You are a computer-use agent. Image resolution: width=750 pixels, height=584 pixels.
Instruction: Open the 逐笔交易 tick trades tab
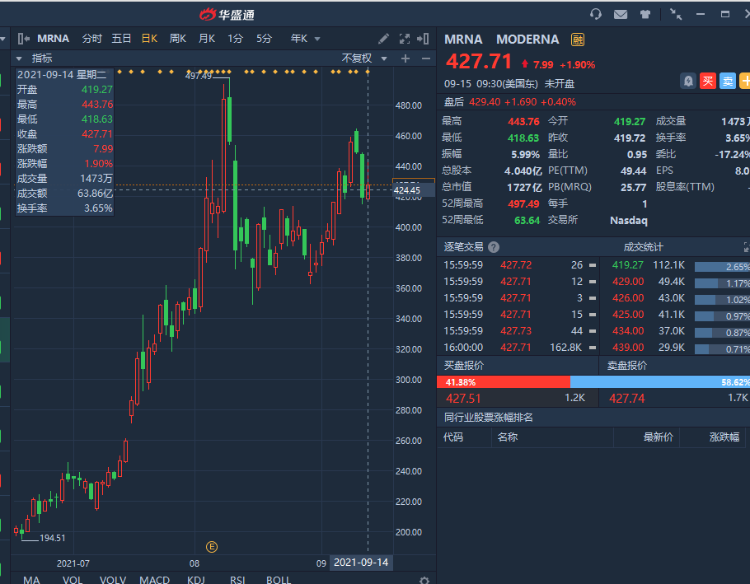(x=463, y=247)
